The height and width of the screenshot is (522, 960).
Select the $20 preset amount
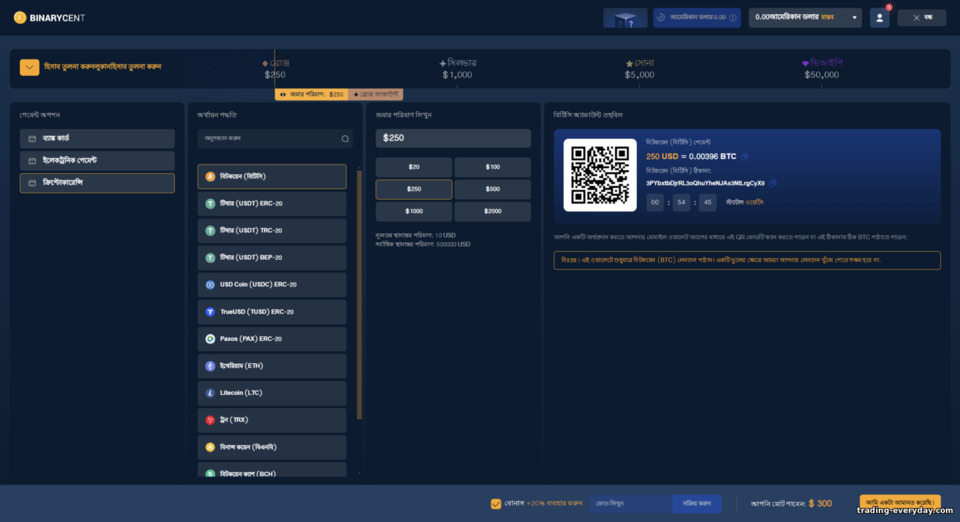pyautogui.click(x=414, y=167)
